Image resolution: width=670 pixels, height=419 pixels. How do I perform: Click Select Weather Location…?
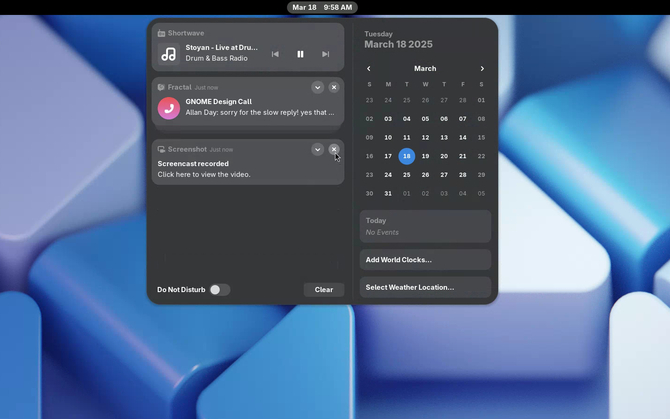pos(425,287)
